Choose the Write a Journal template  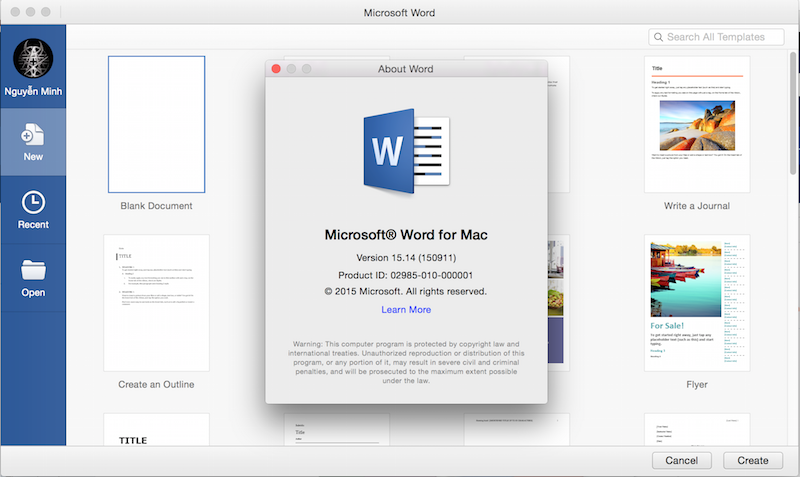click(x=696, y=124)
